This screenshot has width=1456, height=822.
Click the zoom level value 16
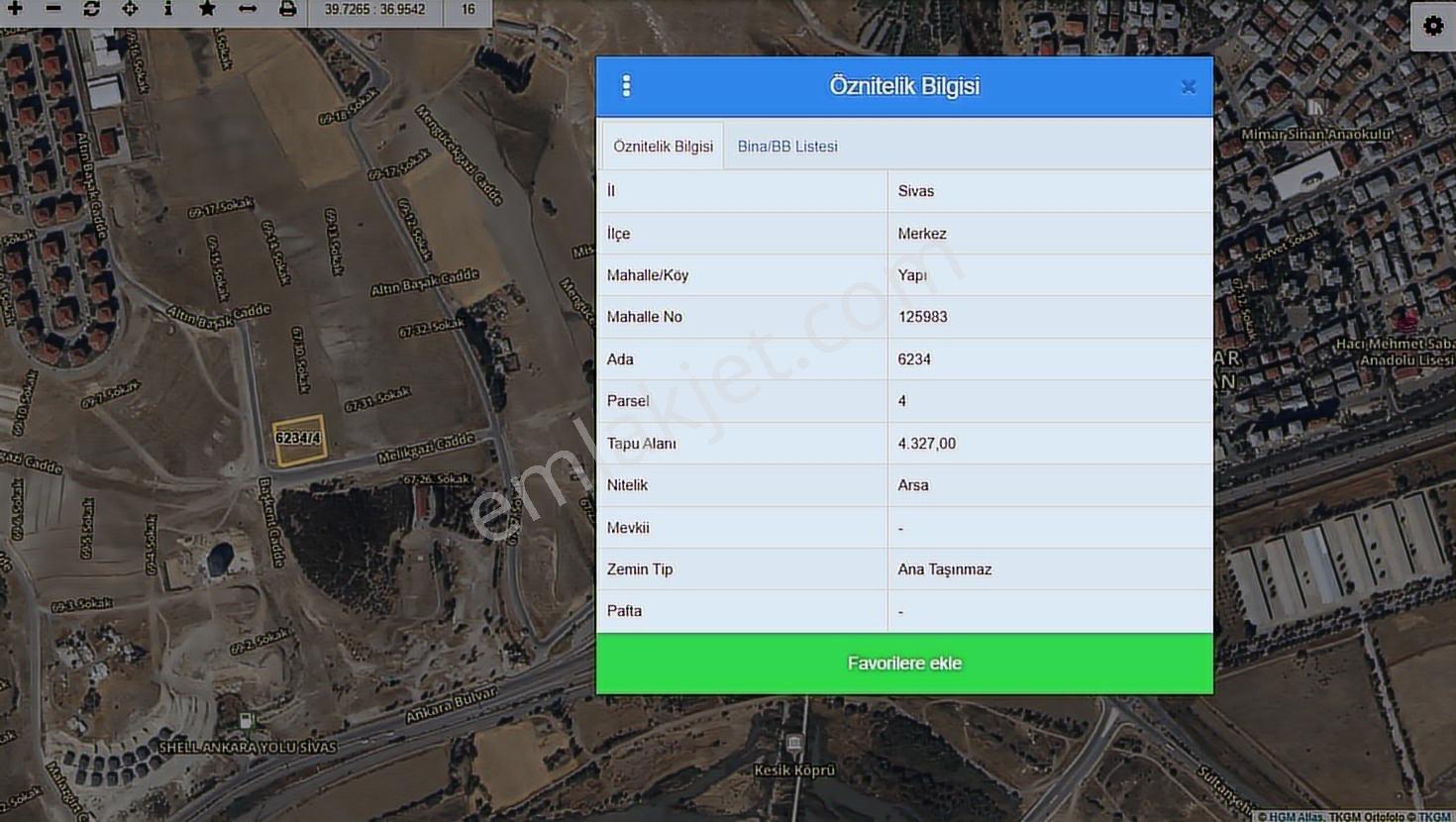468,10
